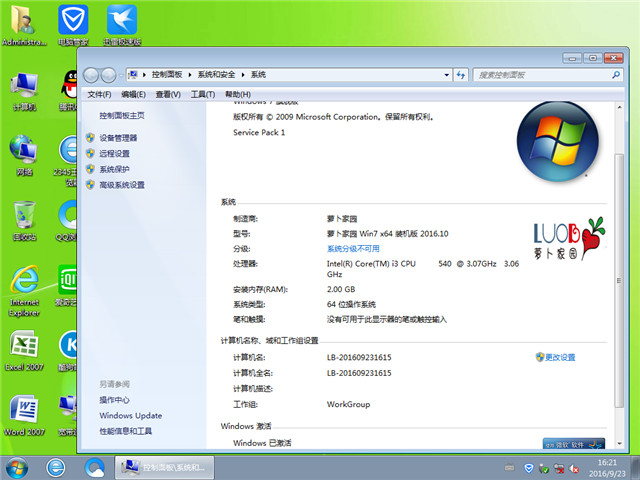Click the volume tray icon
This screenshot has height=480, width=640.
[574, 469]
